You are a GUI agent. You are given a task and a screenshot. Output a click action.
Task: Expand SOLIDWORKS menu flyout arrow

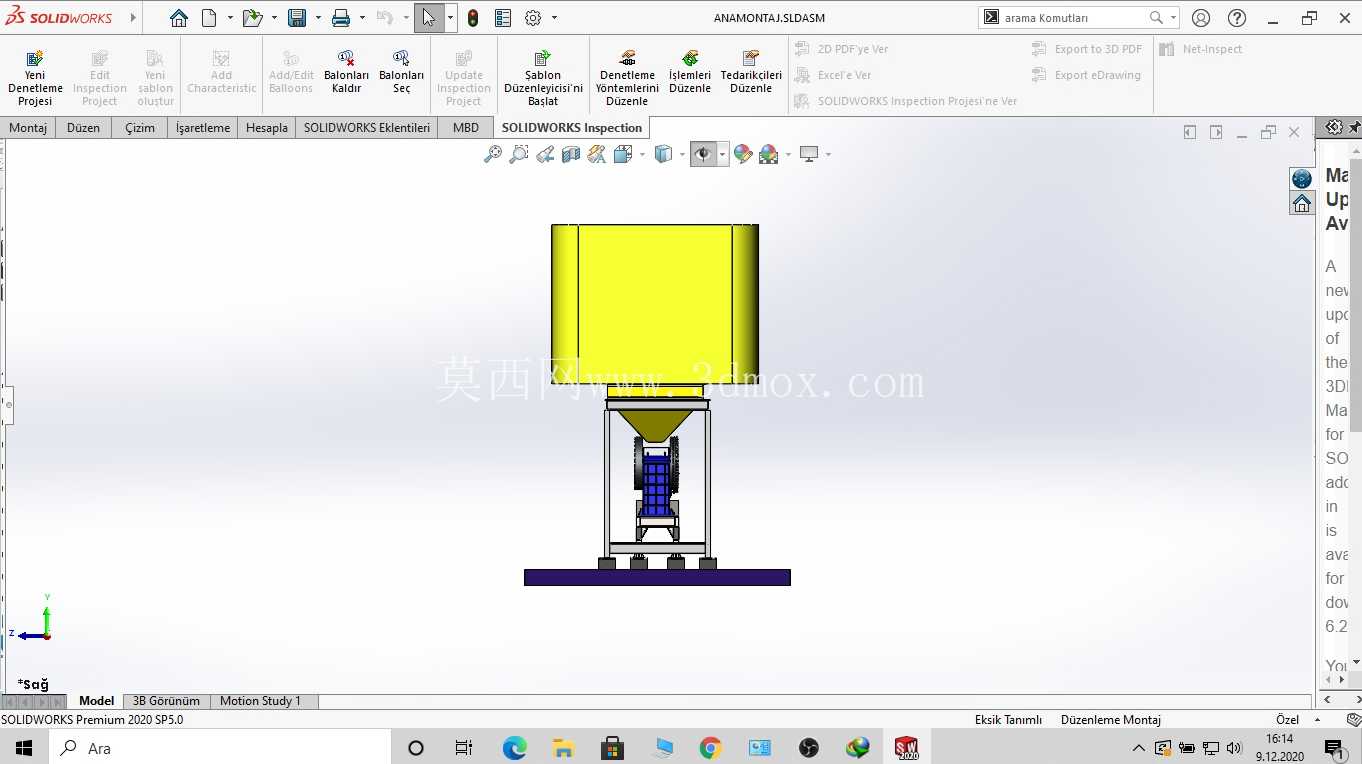[133, 18]
